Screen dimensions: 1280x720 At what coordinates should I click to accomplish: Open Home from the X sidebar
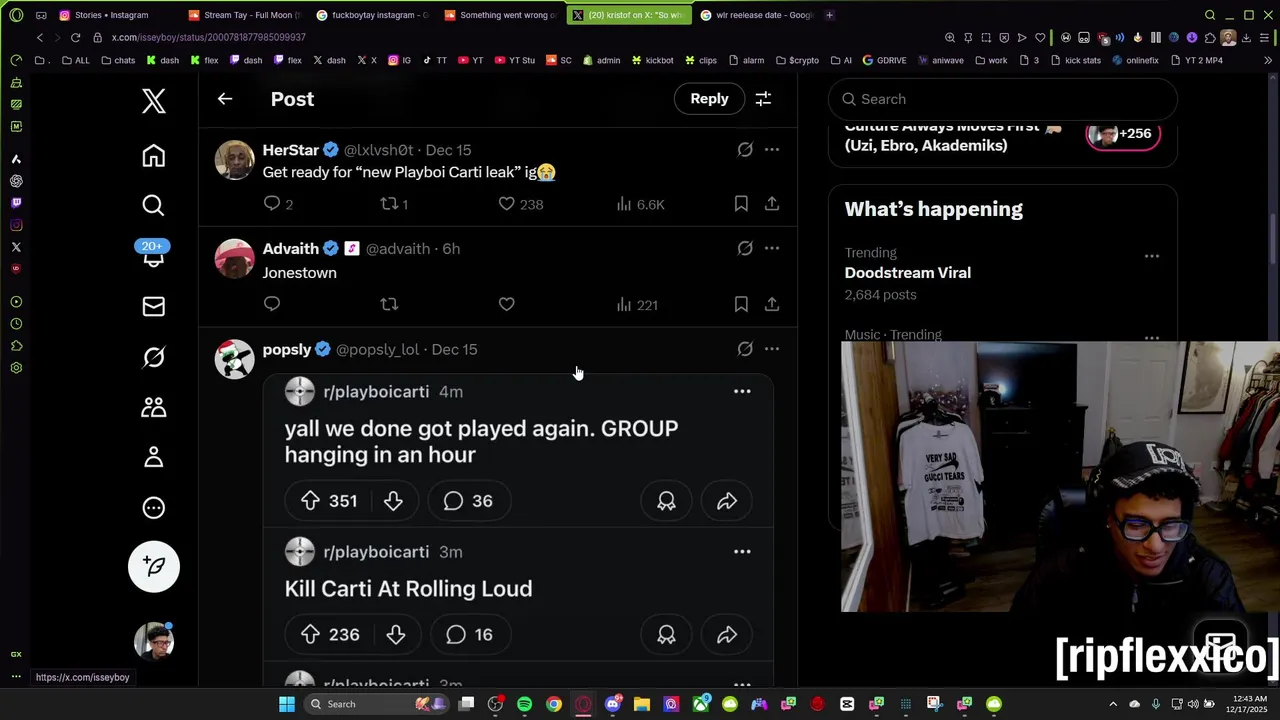[x=153, y=156]
